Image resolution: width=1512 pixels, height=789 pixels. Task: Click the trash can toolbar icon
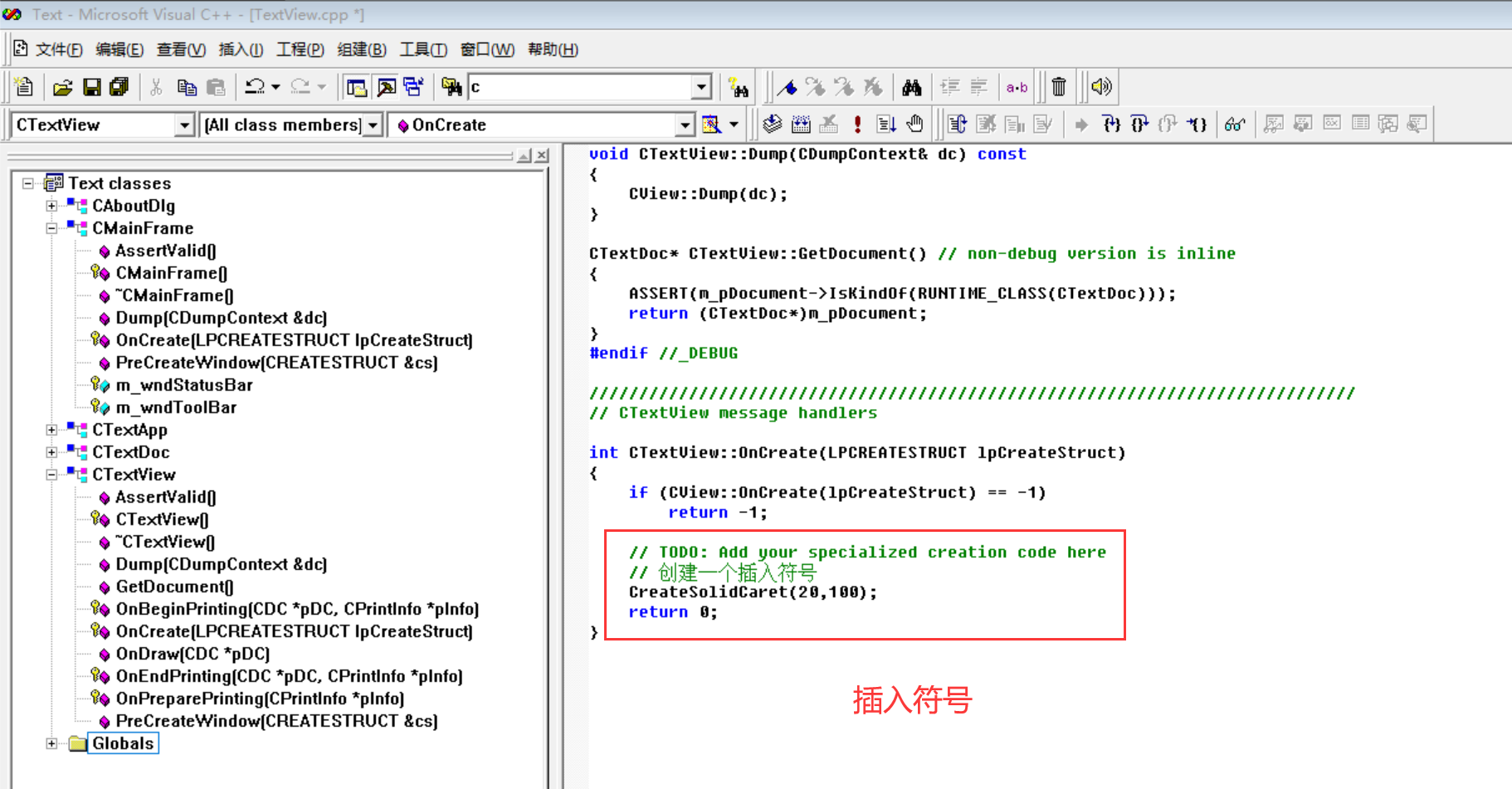point(1059,87)
